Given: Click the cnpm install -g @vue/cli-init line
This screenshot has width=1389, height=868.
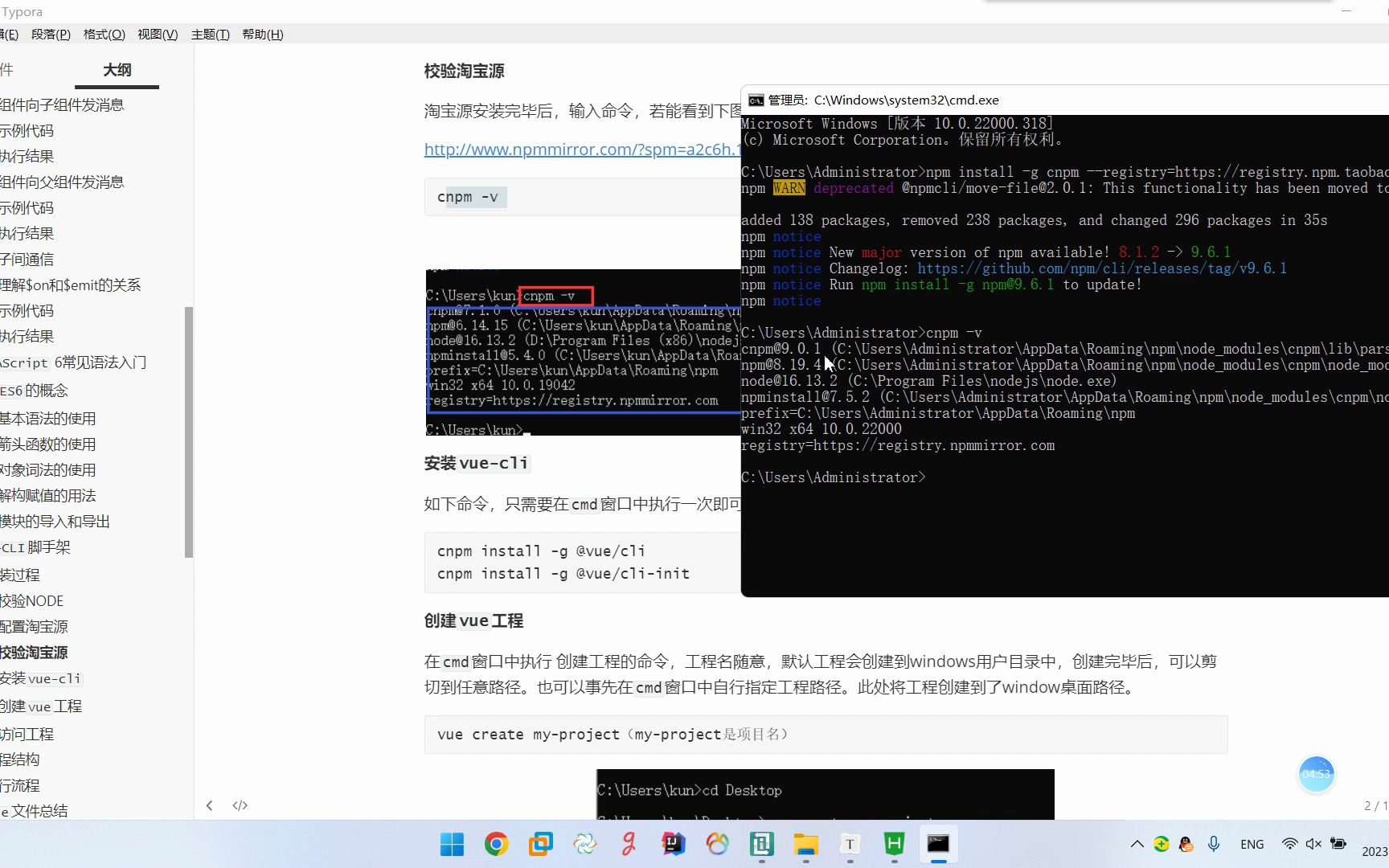Looking at the screenshot, I should [563, 574].
